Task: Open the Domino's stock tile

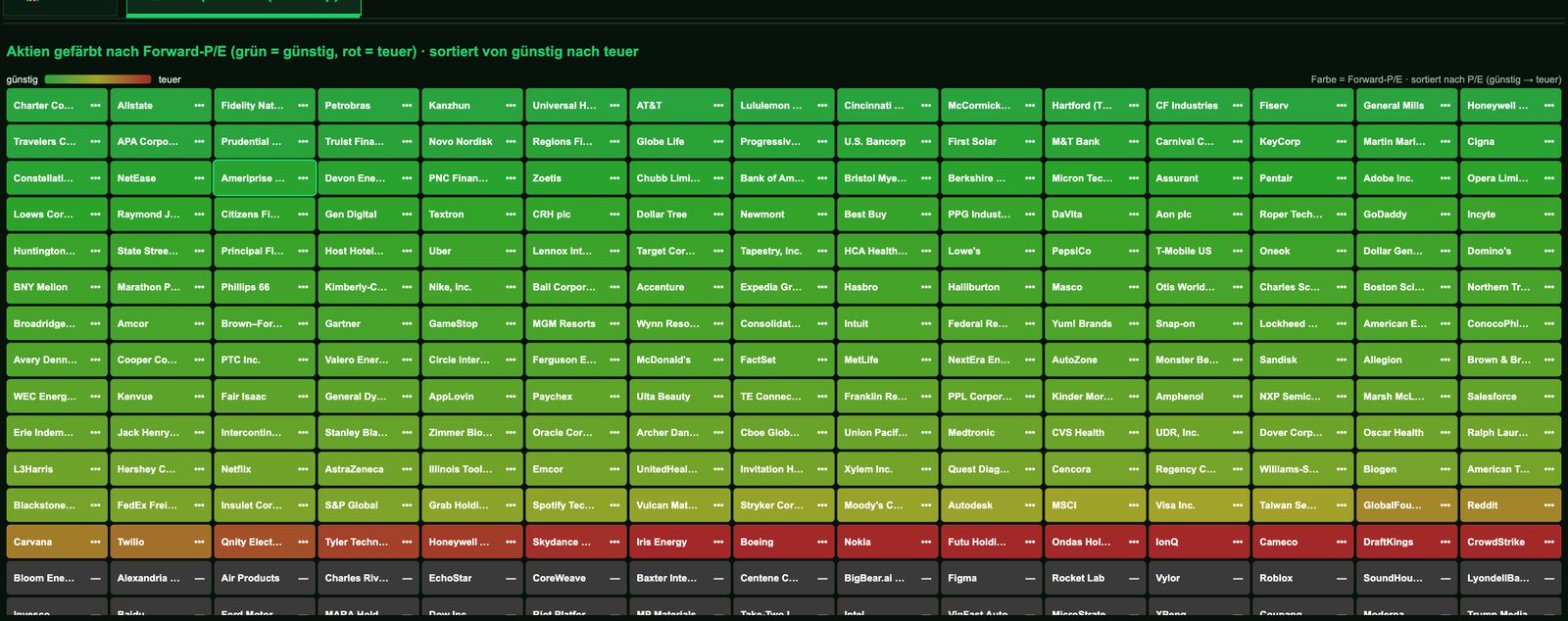Action: 1509,251
